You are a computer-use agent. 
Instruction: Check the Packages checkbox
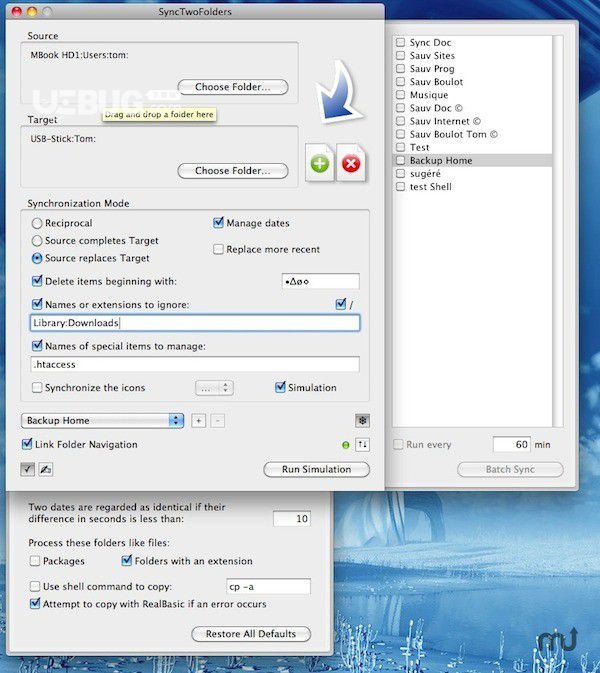[x=35, y=561]
